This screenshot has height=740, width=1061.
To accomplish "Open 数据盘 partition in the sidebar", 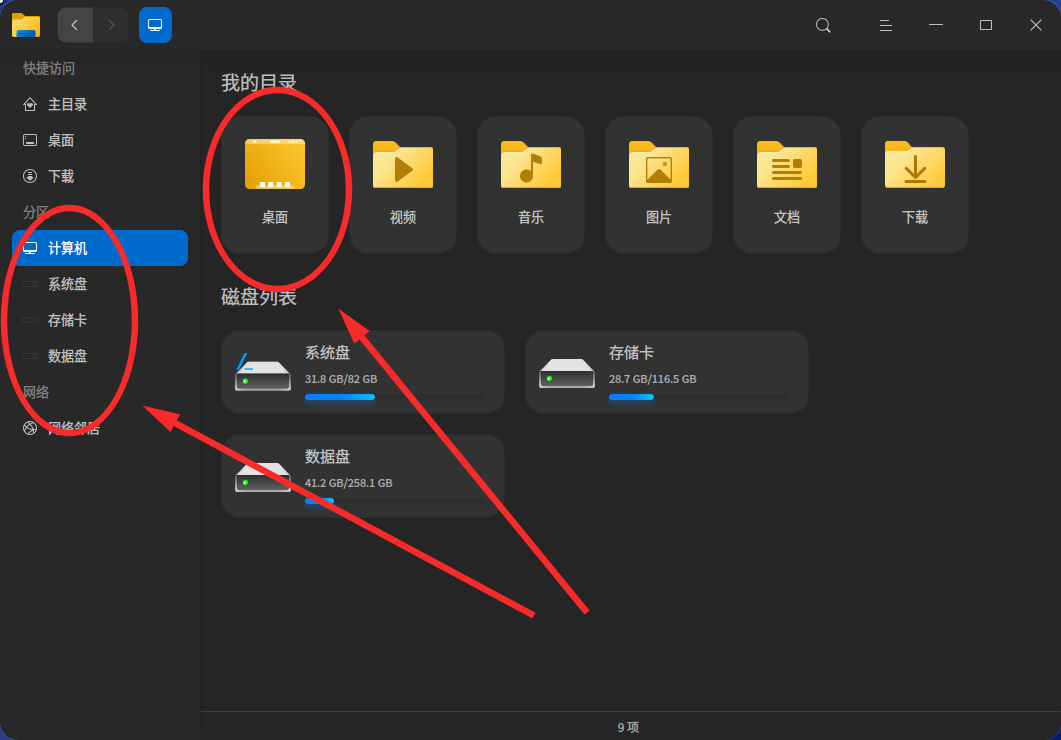I will (99, 356).
